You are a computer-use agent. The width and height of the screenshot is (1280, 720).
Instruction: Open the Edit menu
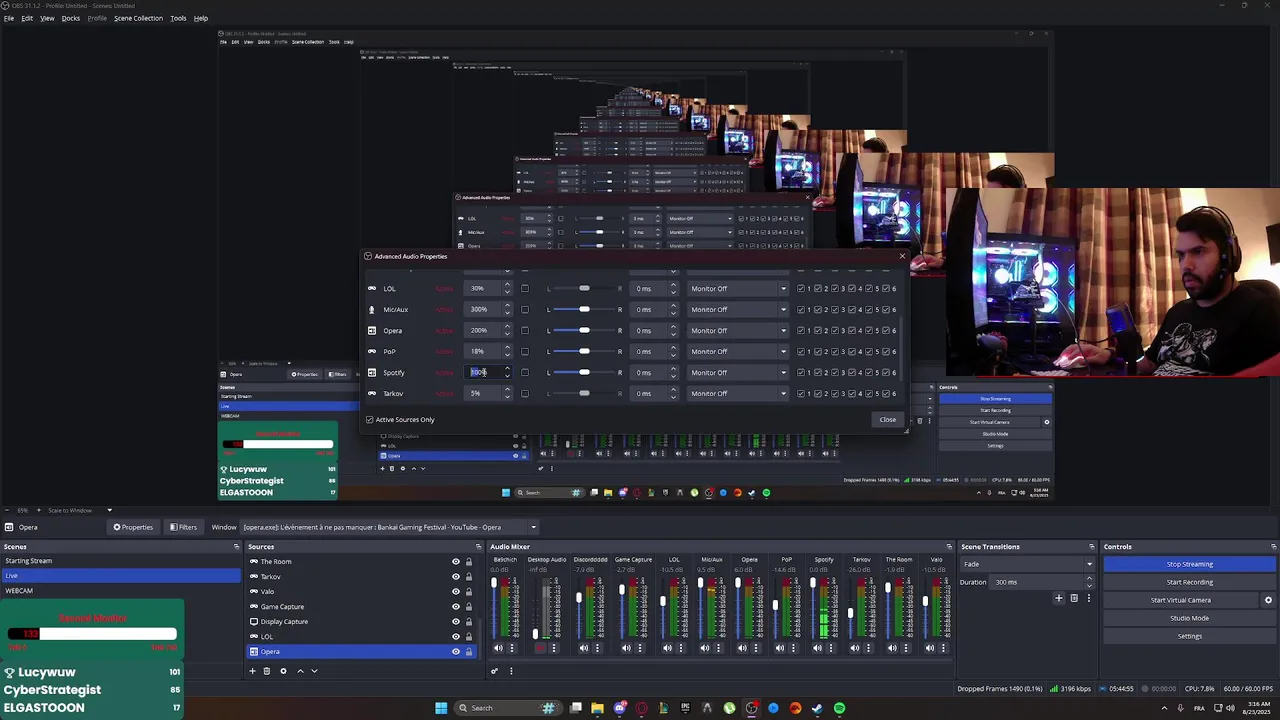(27, 18)
